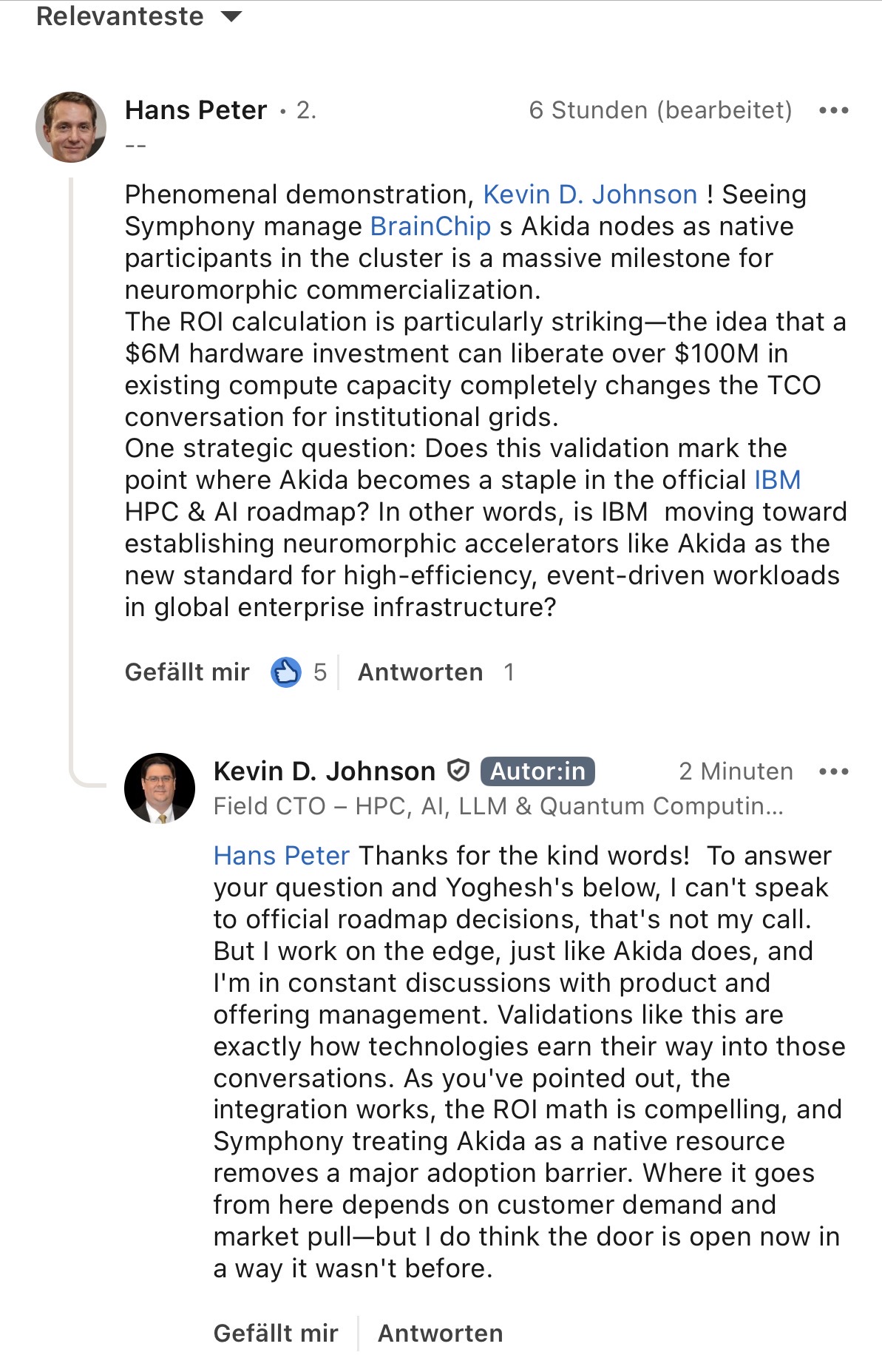Click the blue thumbs-up reaction icon
This screenshot has width=882, height=1372.
[286, 672]
